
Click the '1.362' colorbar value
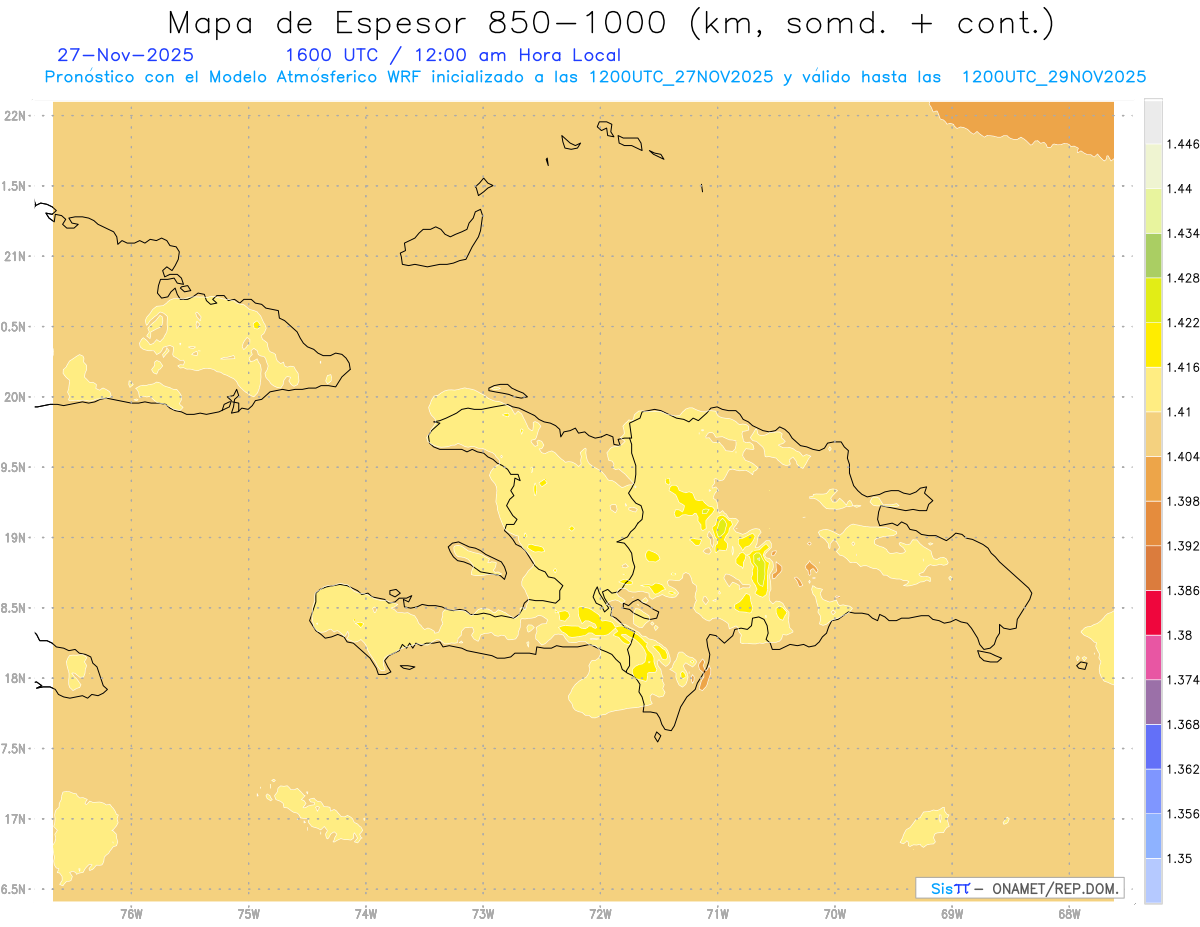1183,769
